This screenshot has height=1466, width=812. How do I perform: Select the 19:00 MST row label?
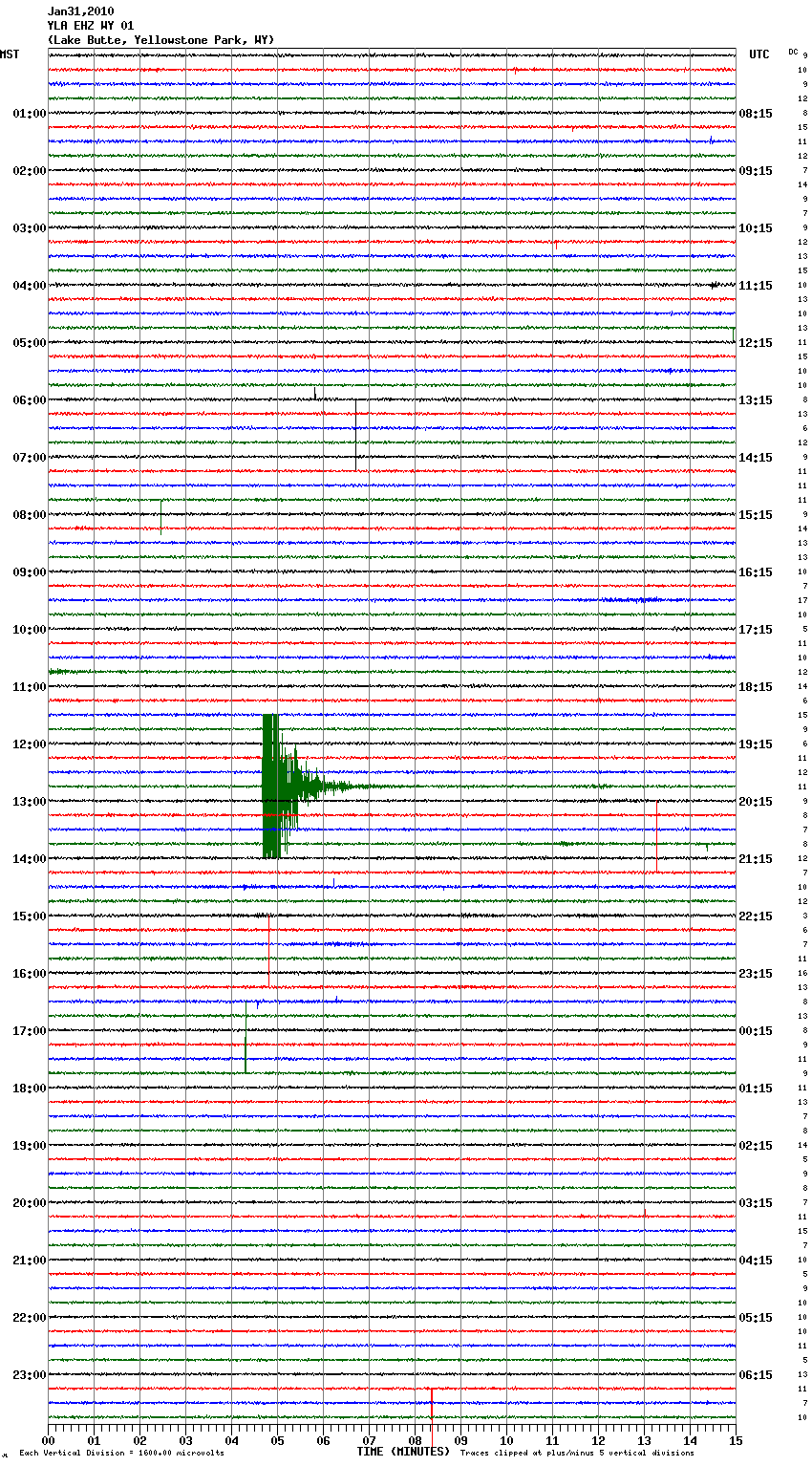[30, 1146]
